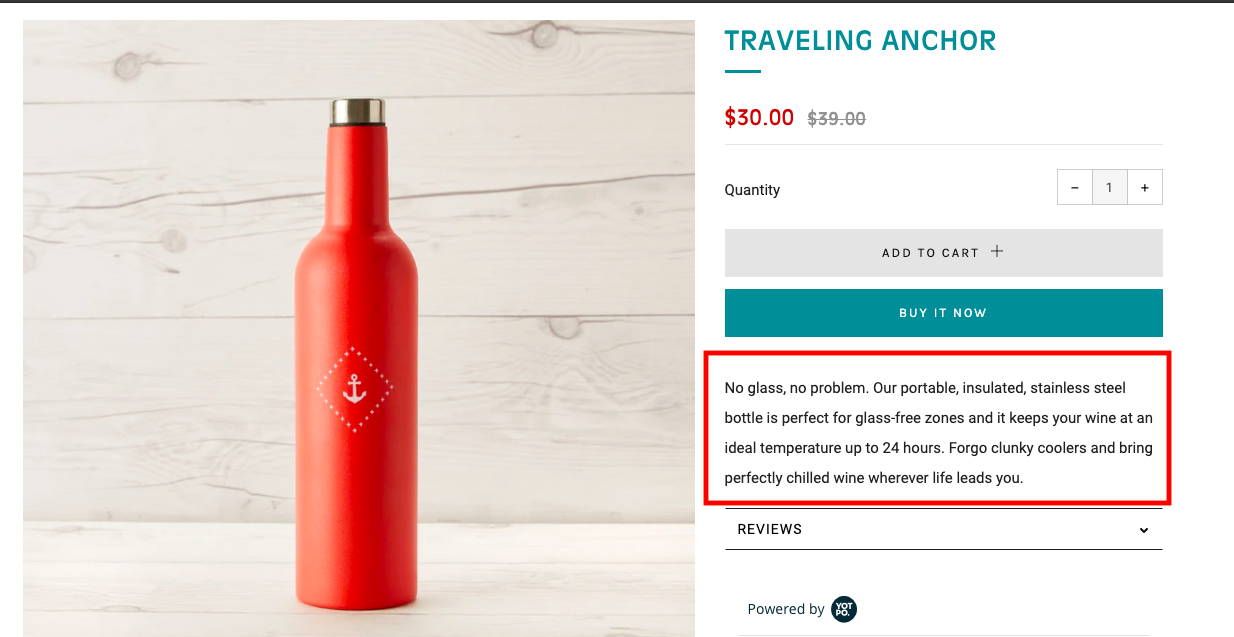Click the Traveling Anchor product title
This screenshot has height=637, width=1234.
click(860, 41)
